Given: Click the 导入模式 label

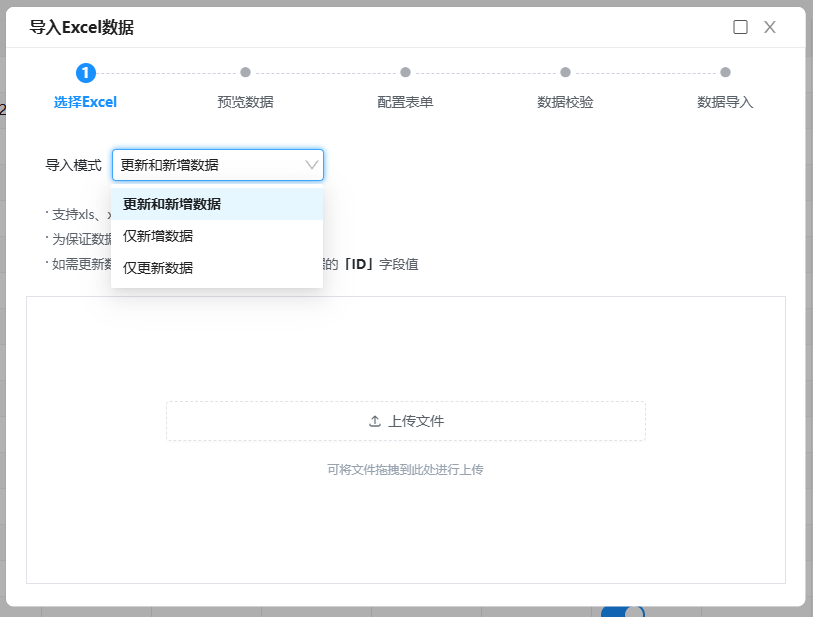Looking at the screenshot, I should pyautogui.click(x=73, y=165).
